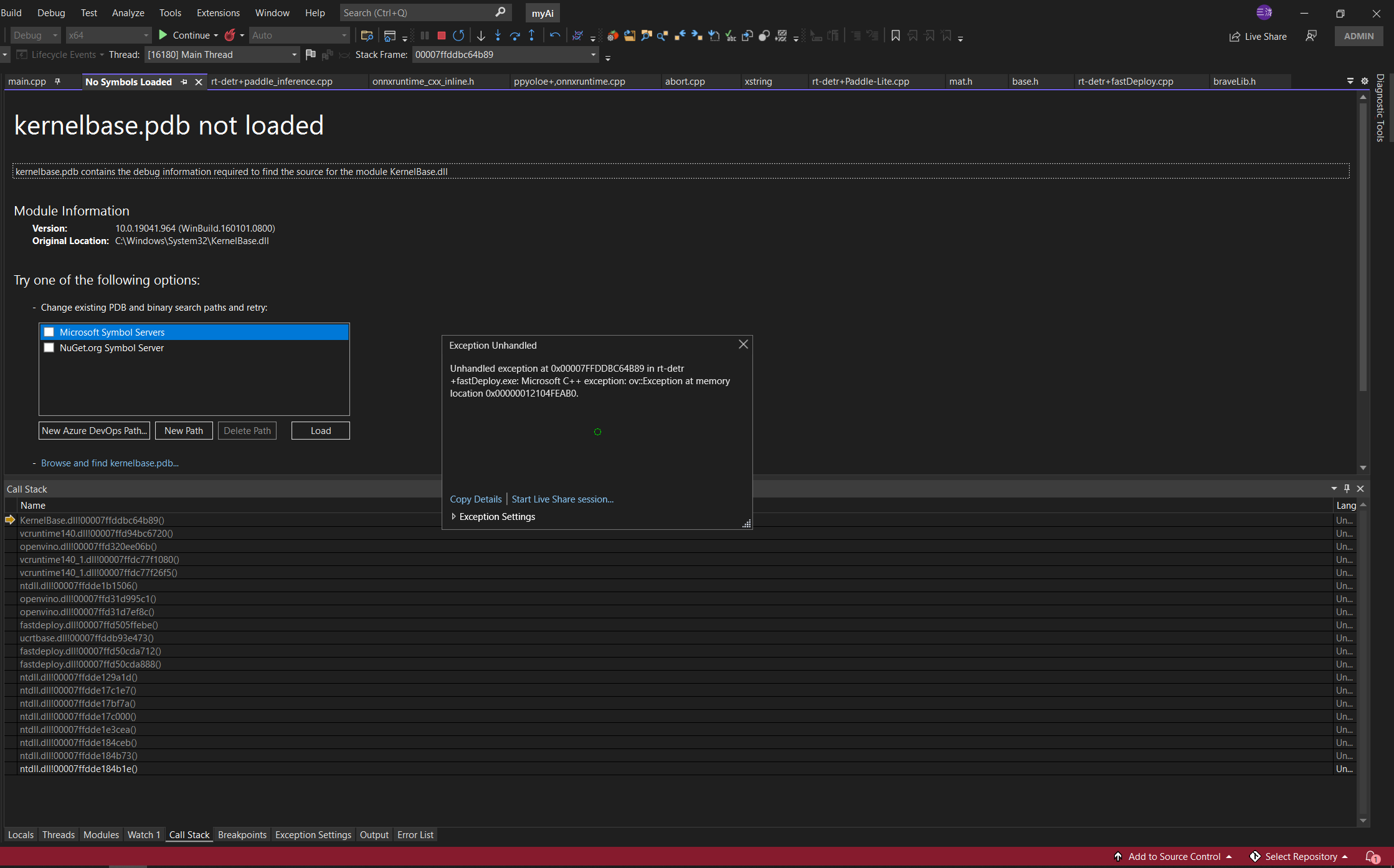1394x868 pixels.
Task: Click the Restart debugging circular arrow
Action: click(x=458, y=35)
